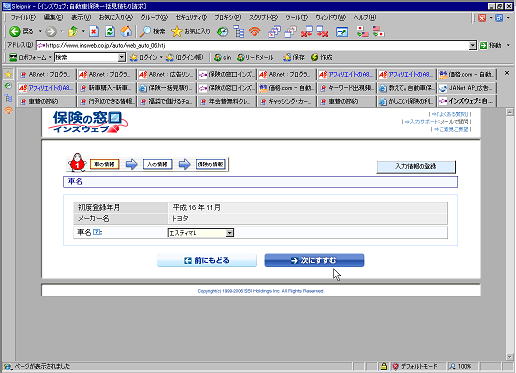Switch to the 年会費無料クレ tab
Viewport: 516px width, 373px height.
coord(226,101)
